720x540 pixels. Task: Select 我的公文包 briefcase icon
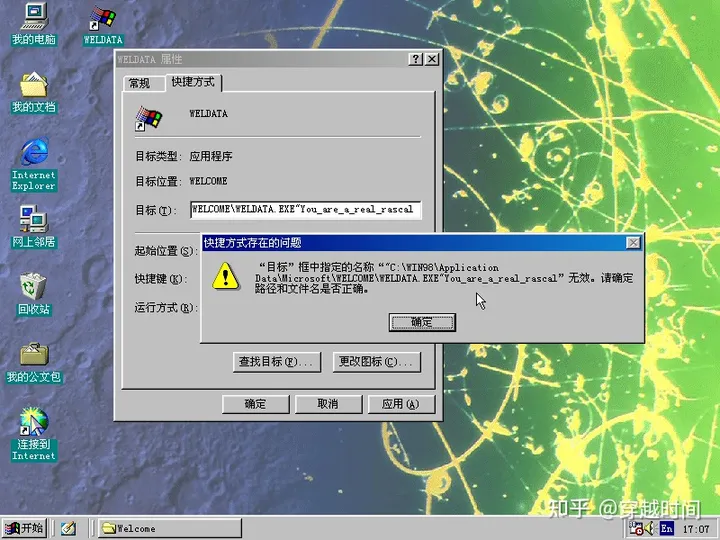[34, 363]
